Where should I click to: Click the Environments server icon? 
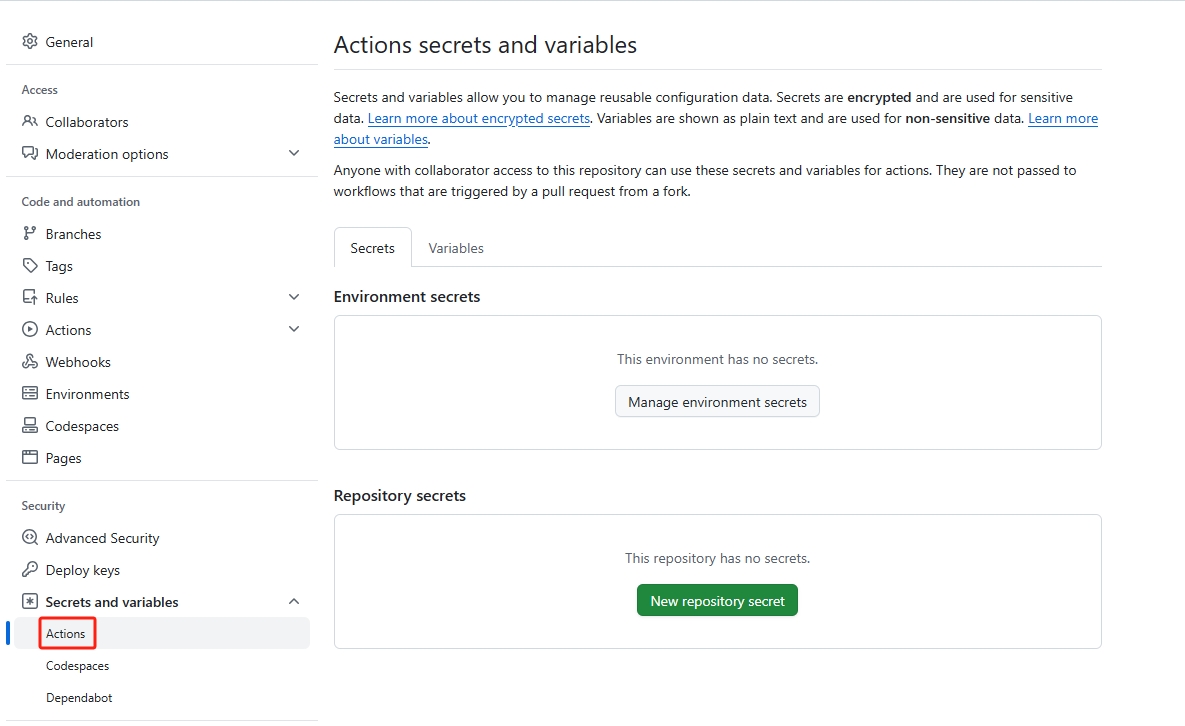[30, 394]
